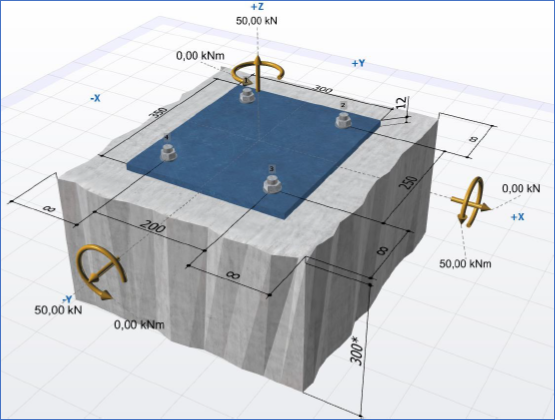Select the +Y axis label
The width and height of the screenshot is (555, 420).
[x=358, y=63]
